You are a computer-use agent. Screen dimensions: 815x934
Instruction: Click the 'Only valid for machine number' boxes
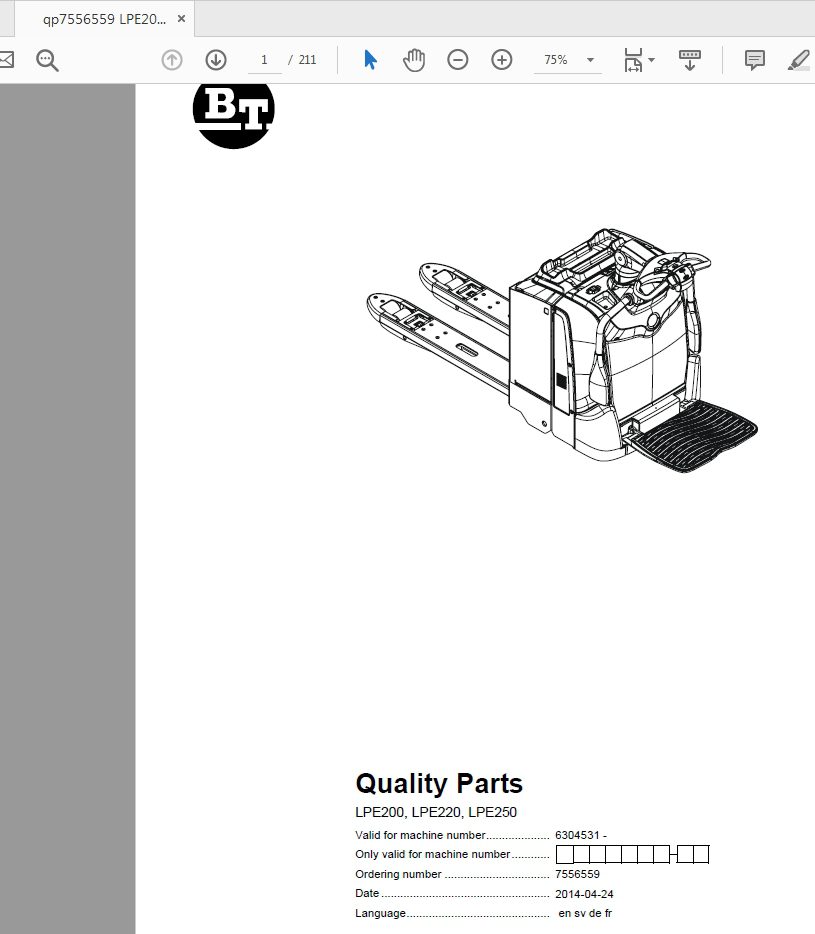coord(632,854)
